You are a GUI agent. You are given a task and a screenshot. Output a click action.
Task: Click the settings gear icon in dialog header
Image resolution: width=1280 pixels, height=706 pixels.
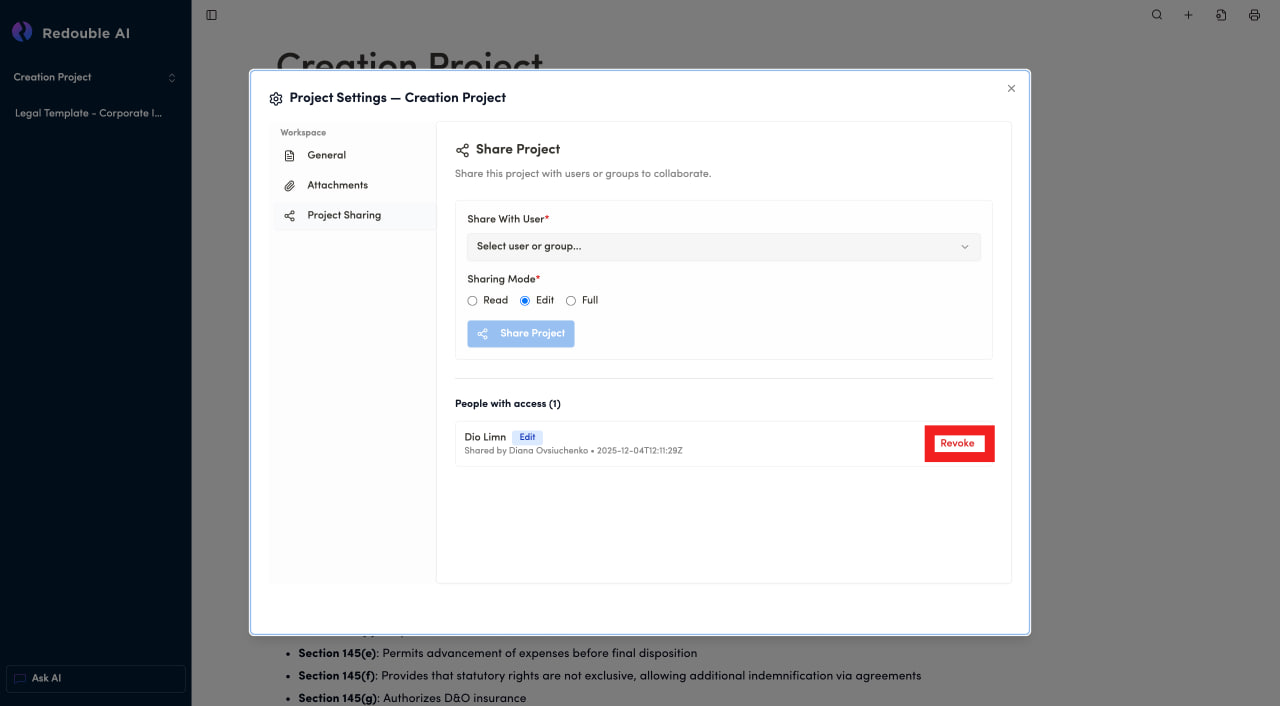(x=276, y=98)
